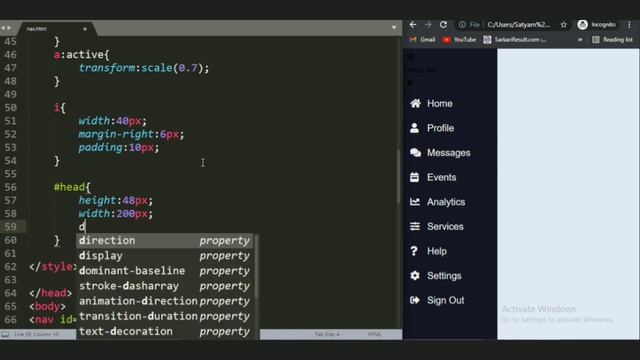Open the Analytics navigation link
This screenshot has width=640, height=360.
coord(446,202)
